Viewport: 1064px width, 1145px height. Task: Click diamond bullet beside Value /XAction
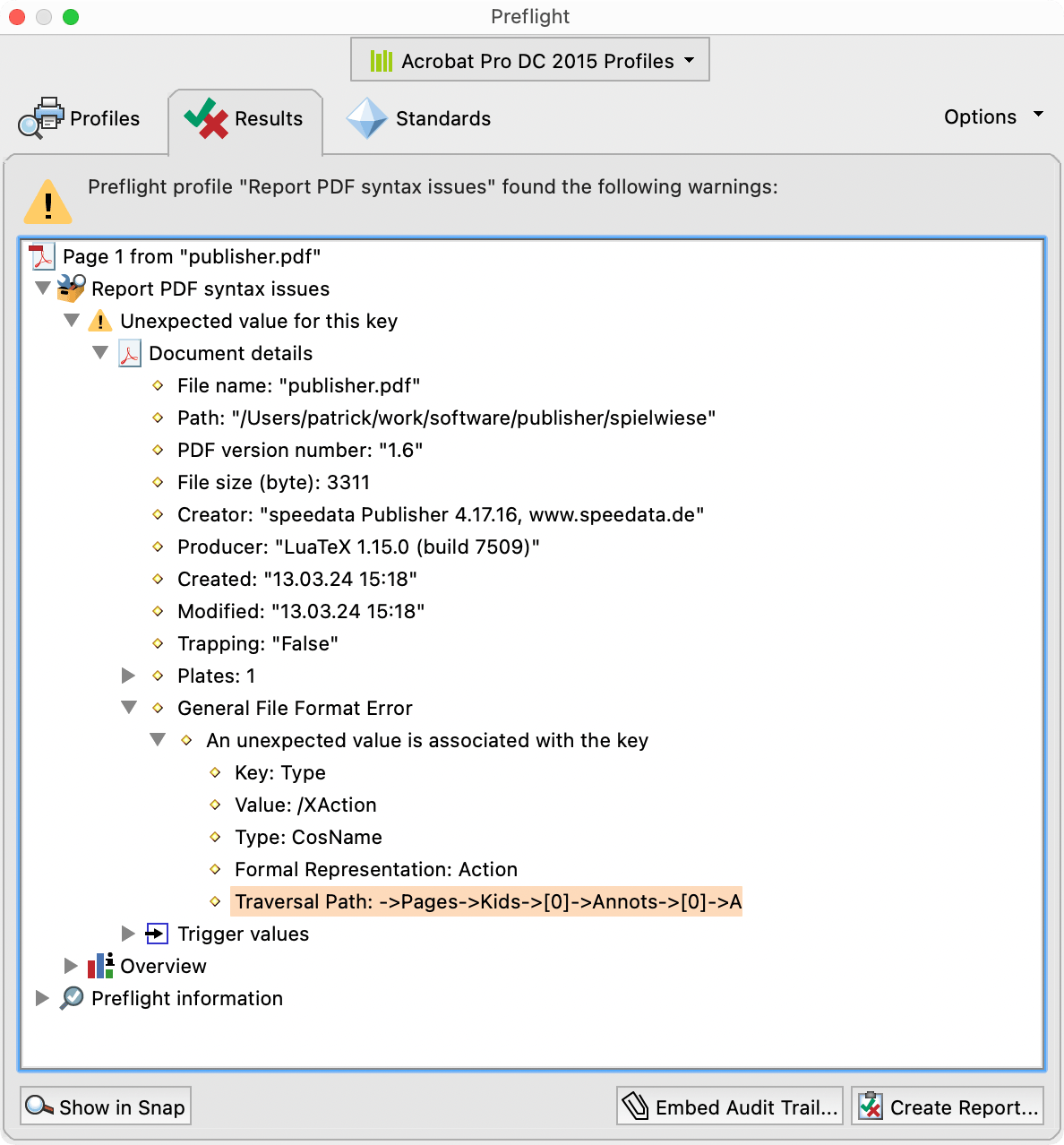[x=215, y=805]
